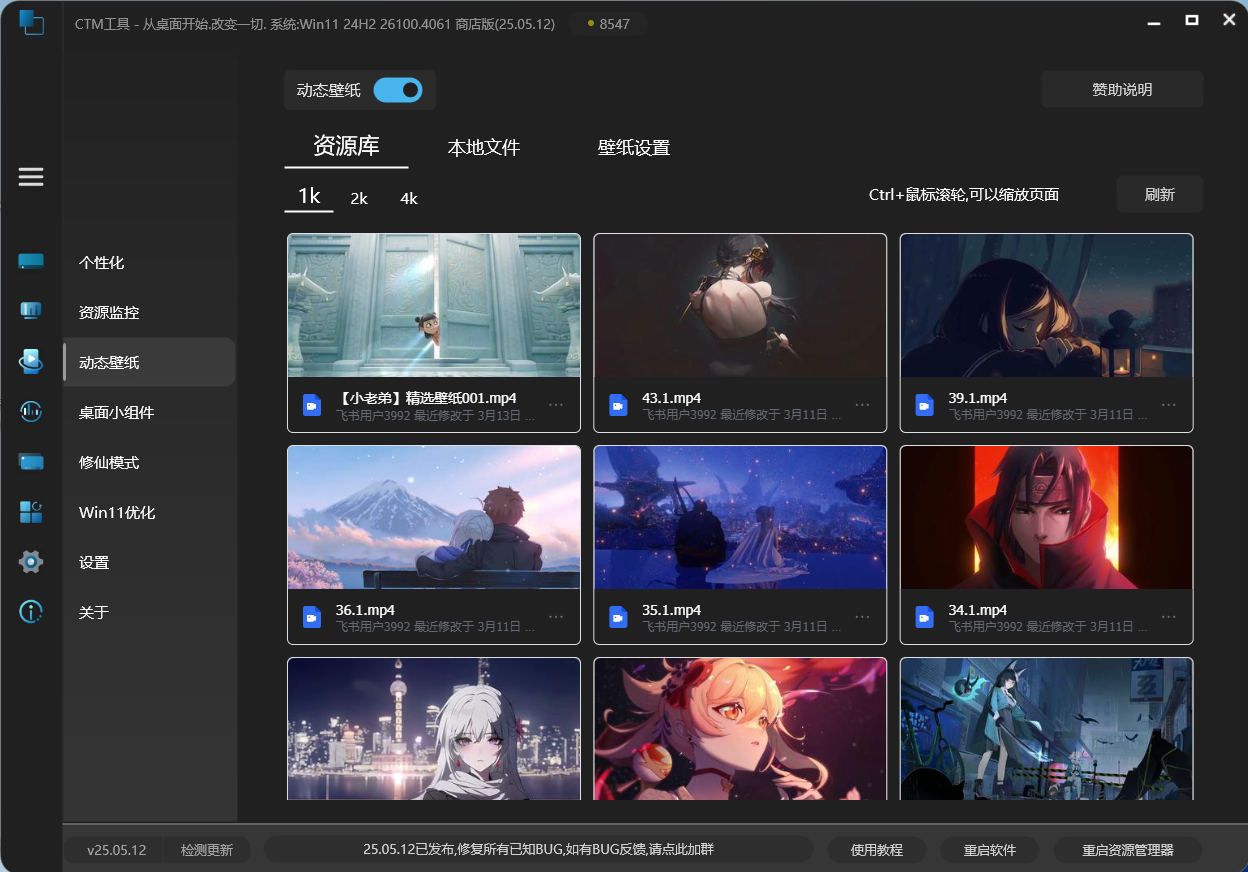Click file name 36.1.mp4
Image resolution: width=1248 pixels, height=872 pixels.
click(x=365, y=610)
